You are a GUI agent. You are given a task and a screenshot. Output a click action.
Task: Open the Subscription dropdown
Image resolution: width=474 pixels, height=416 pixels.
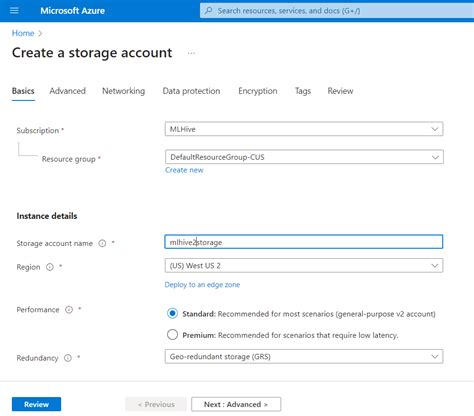(304, 129)
